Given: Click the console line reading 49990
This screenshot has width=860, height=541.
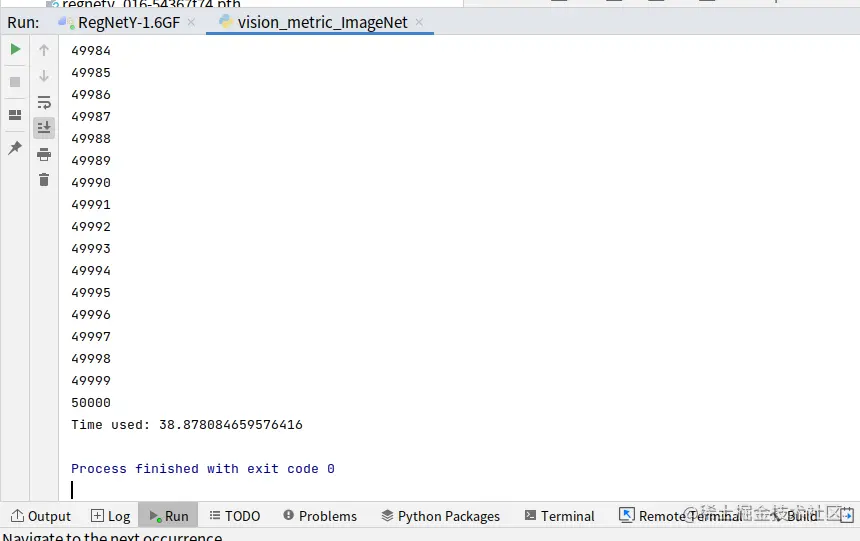Looking at the screenshot, I should tap(91, 183).
